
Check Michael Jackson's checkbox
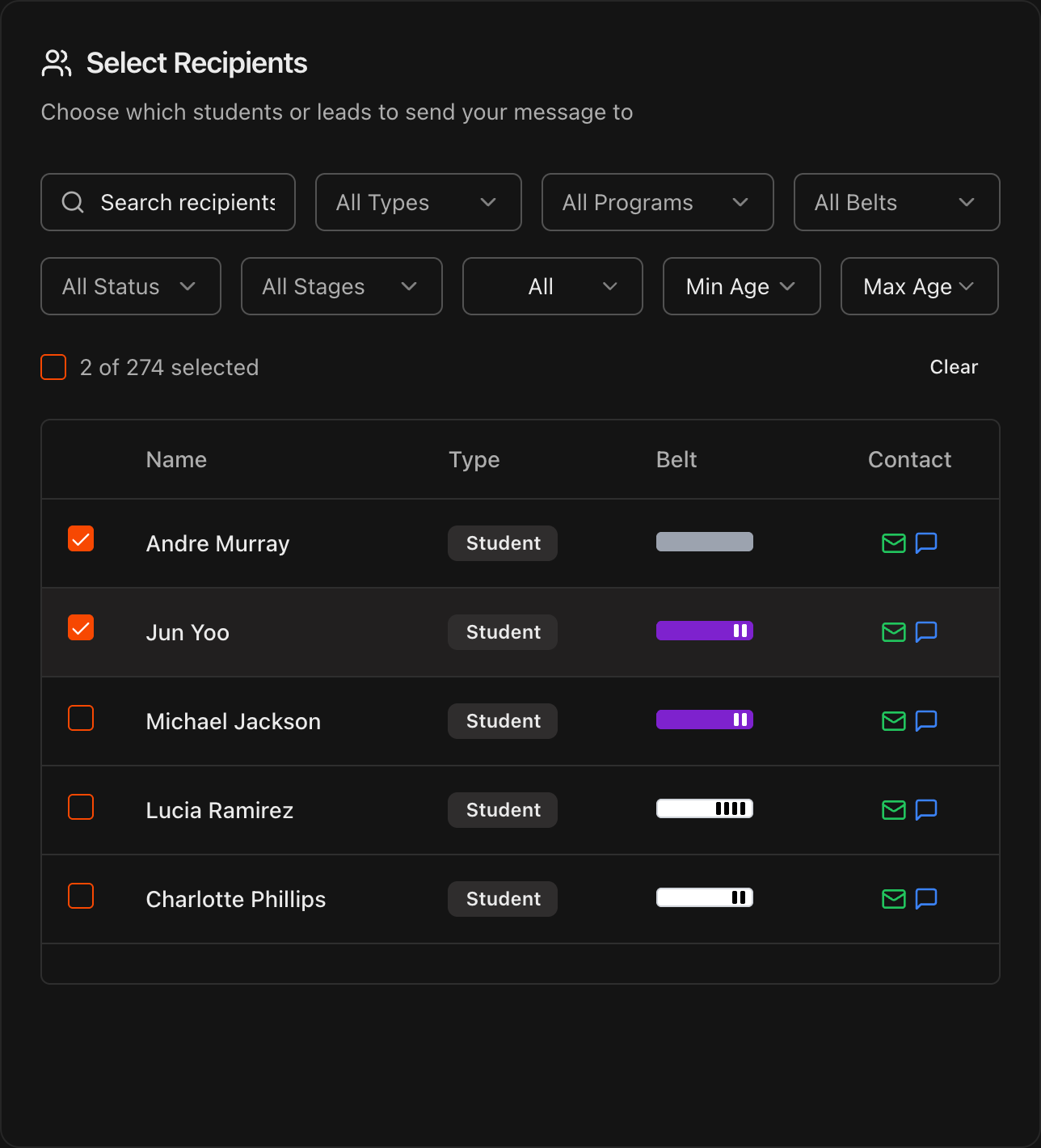81,718
